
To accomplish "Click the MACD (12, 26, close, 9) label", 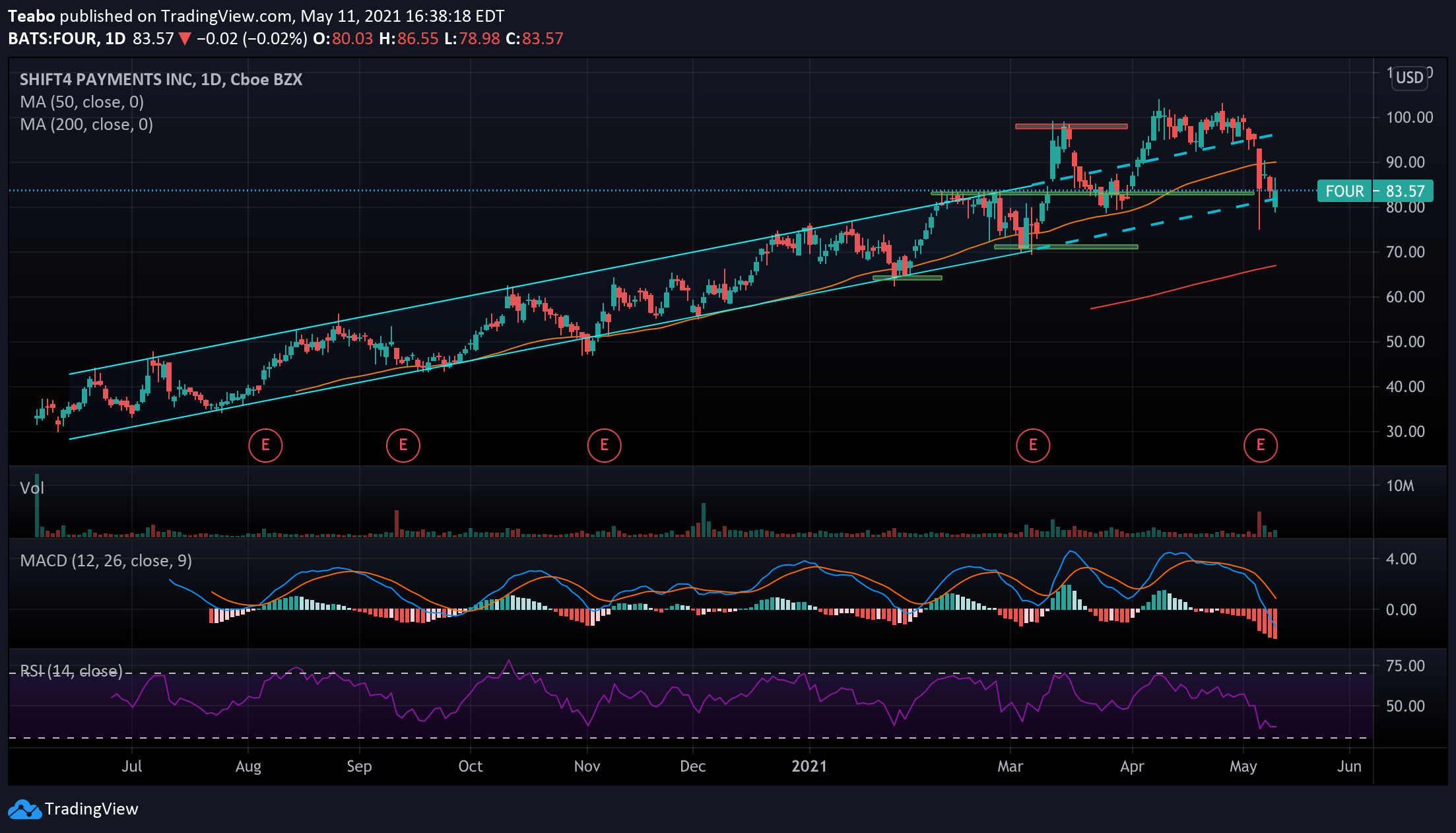I will coord(106,561).
